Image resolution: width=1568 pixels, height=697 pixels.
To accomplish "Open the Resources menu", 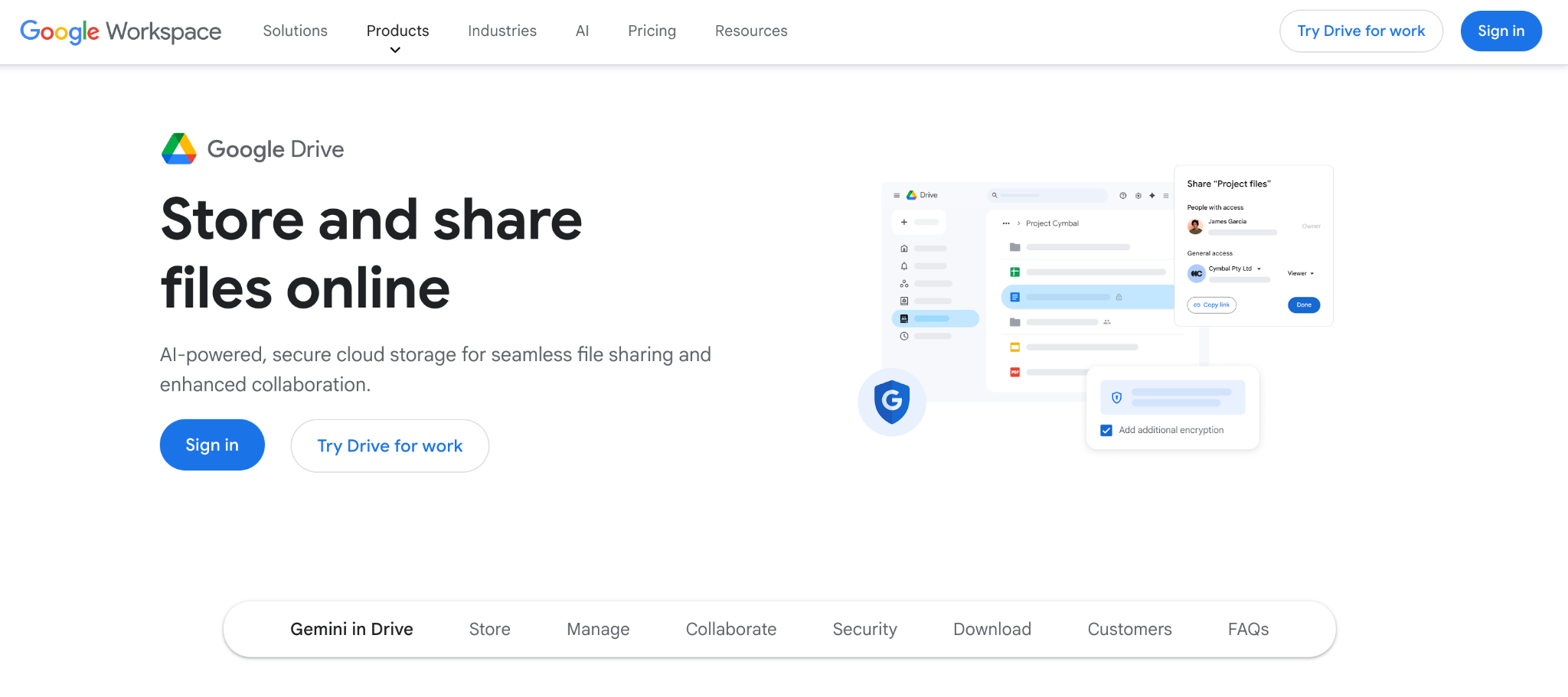I will [751, 31].
